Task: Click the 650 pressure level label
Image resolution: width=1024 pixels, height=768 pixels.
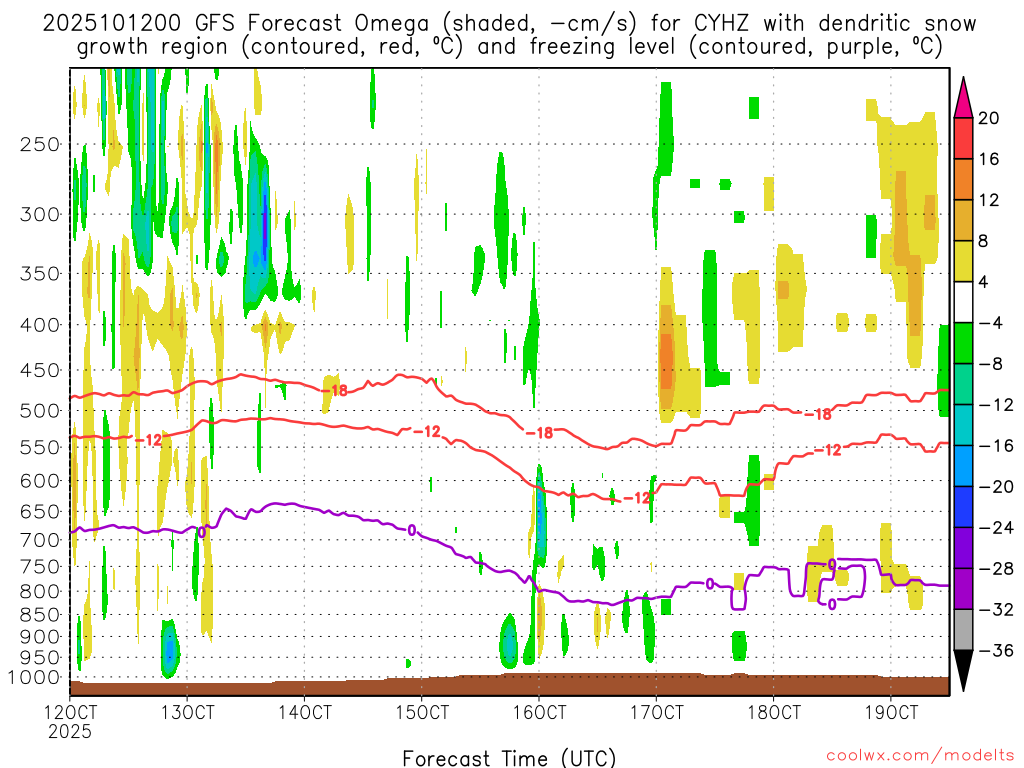Action: tap(40, 511)
